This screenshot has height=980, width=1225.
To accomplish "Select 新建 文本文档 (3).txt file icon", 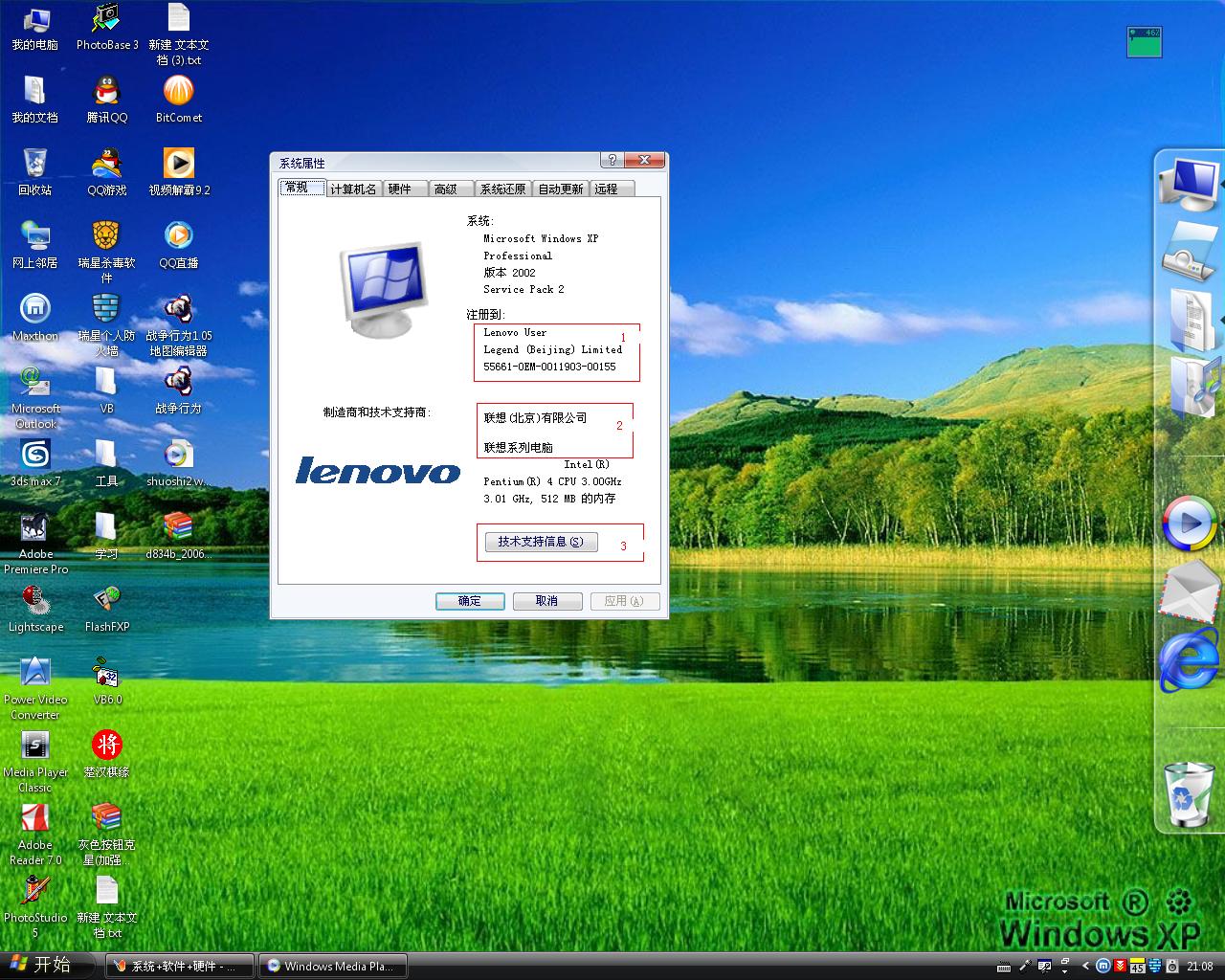I will (179, 33).
